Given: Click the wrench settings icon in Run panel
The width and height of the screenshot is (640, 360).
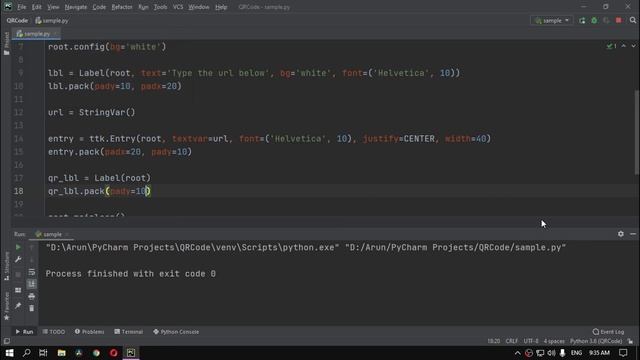Looking at the screenshot, I should [x=18, y=260].
